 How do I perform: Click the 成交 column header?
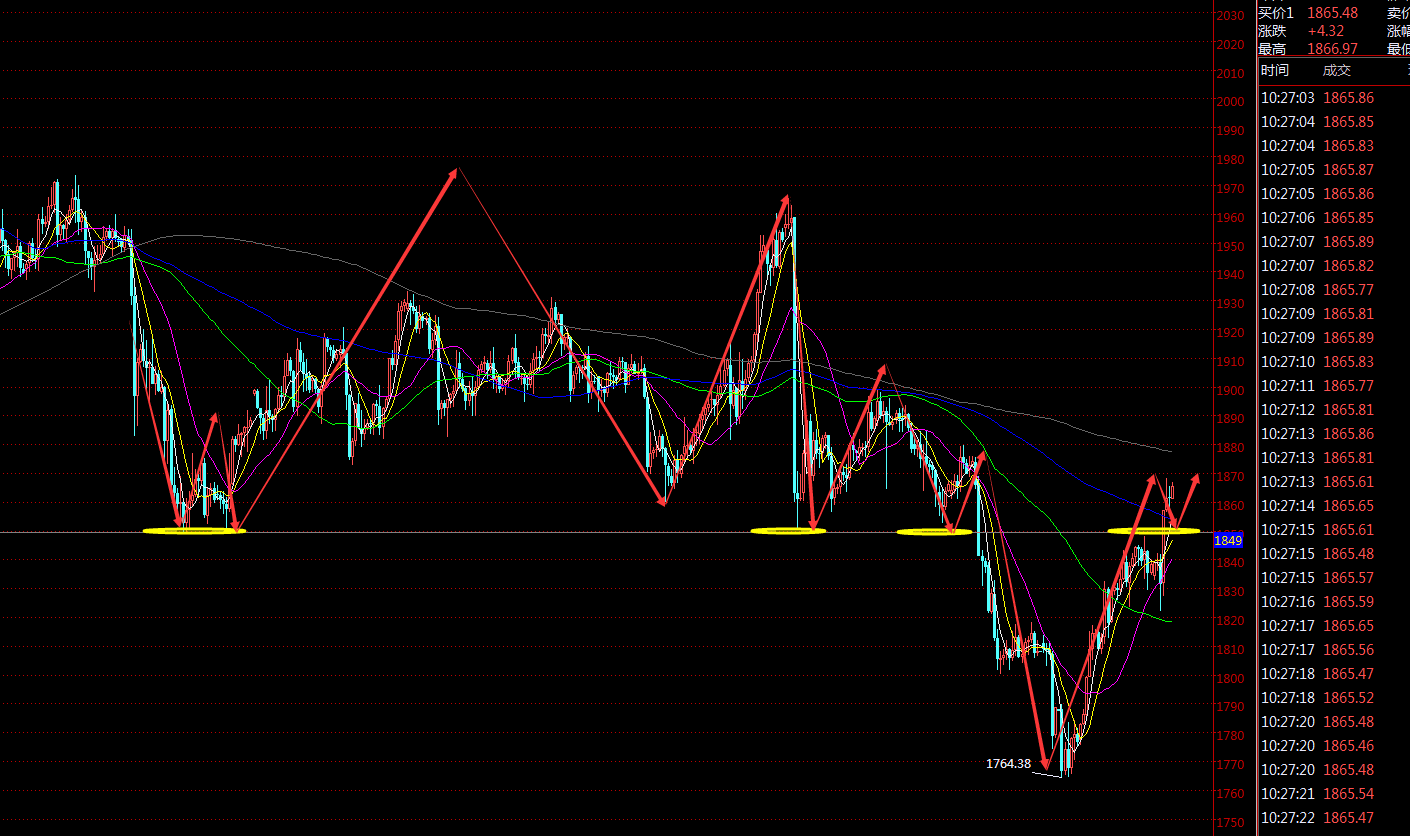click(1337, 70)
